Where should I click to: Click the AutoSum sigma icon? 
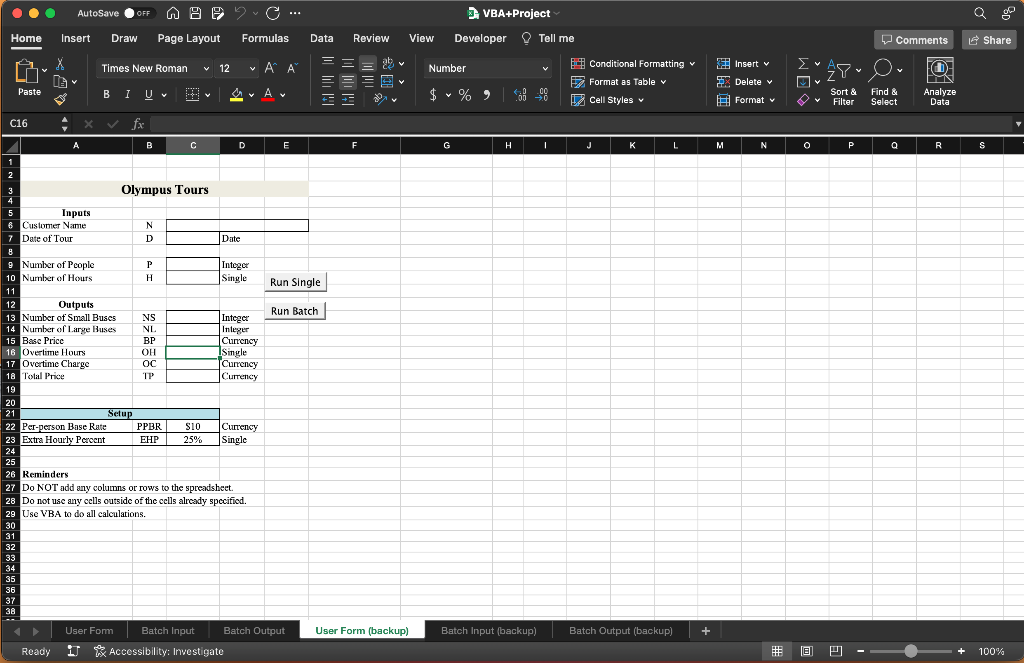[802, 64]
